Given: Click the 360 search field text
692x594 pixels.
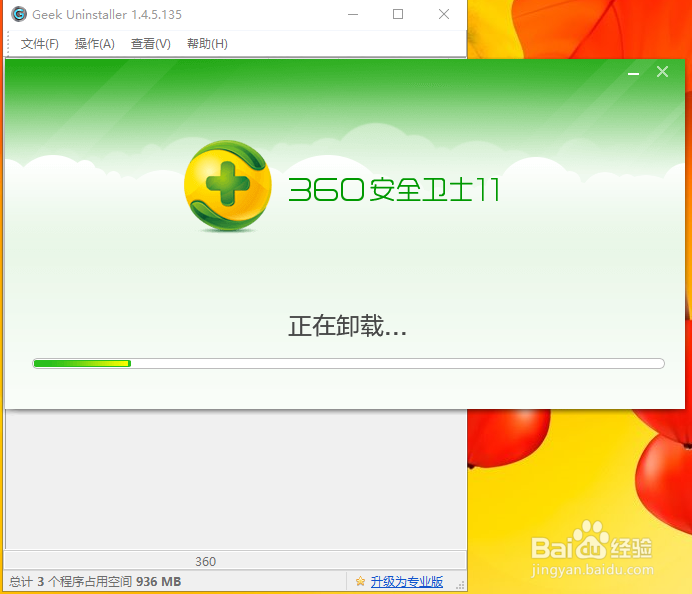Looking at the screenshot, I should coord(206,561).
